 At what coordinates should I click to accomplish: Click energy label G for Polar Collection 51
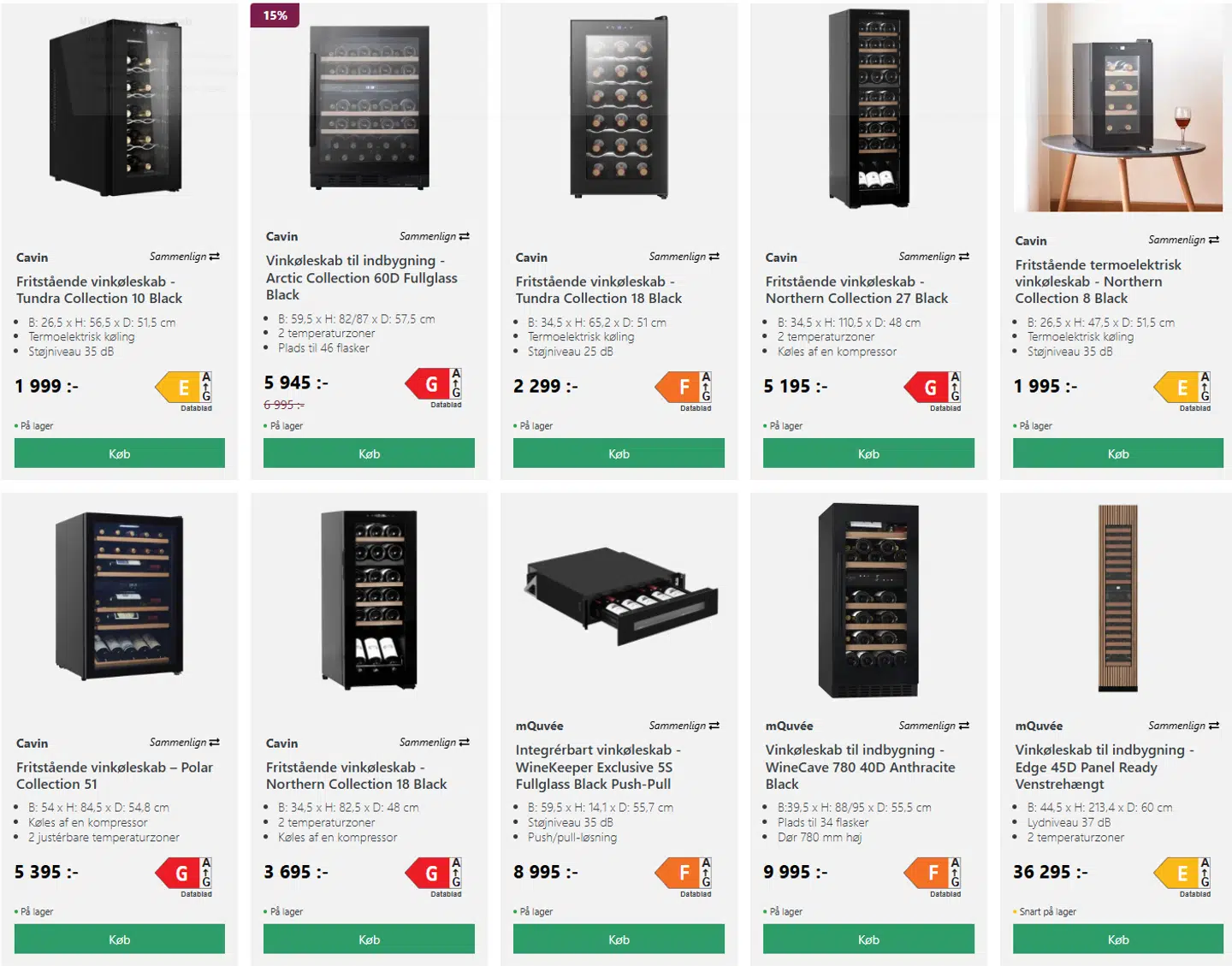182,874
